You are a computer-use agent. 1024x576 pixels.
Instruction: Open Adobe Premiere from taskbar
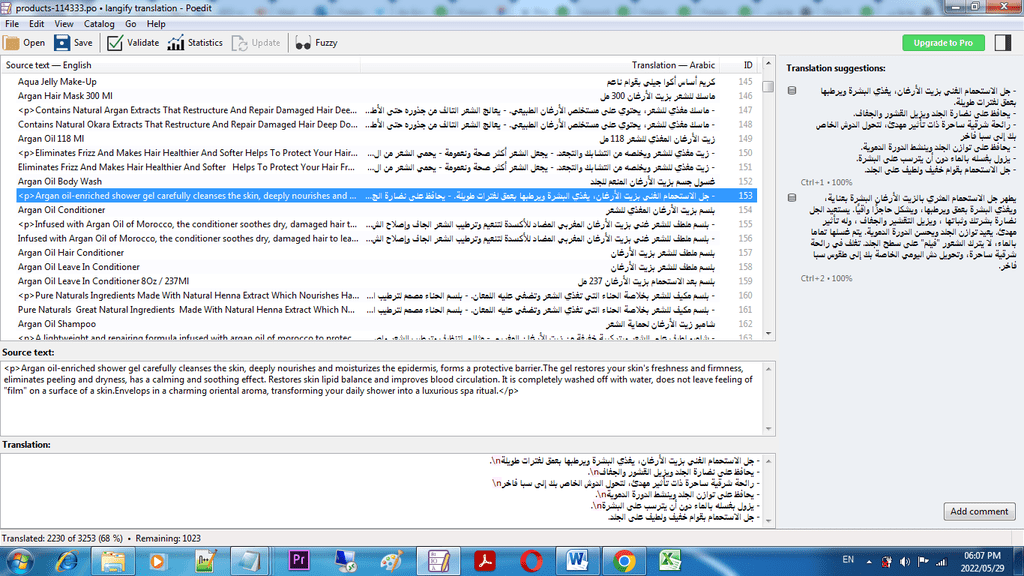click(298, 561)
